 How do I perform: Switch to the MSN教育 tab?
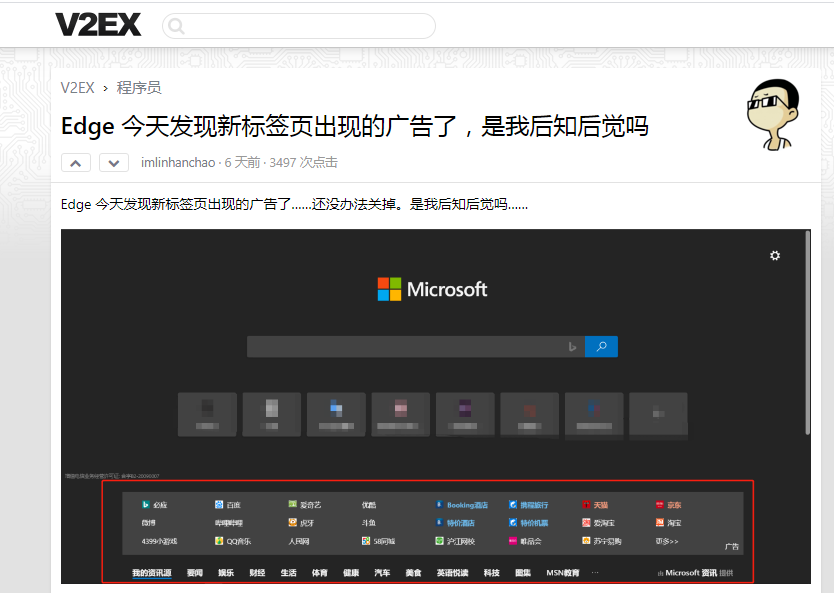pos(563,573)
